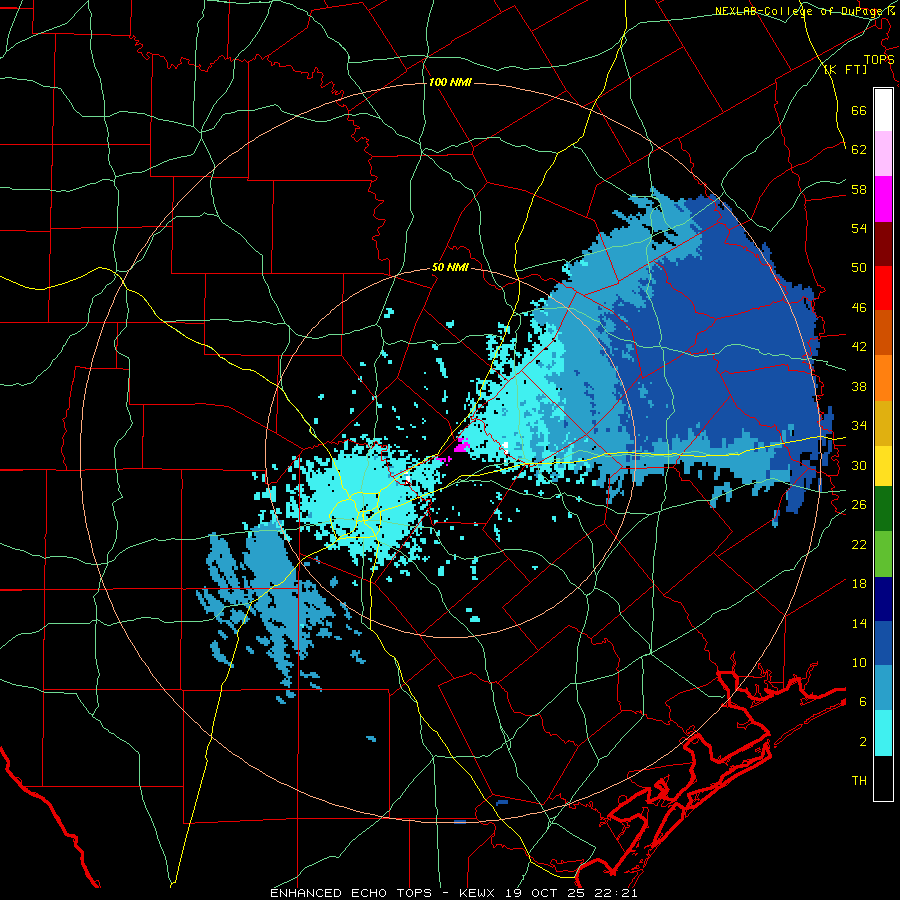
Task: Pick the bright orange legend swatch
Action: pos(883,378)
